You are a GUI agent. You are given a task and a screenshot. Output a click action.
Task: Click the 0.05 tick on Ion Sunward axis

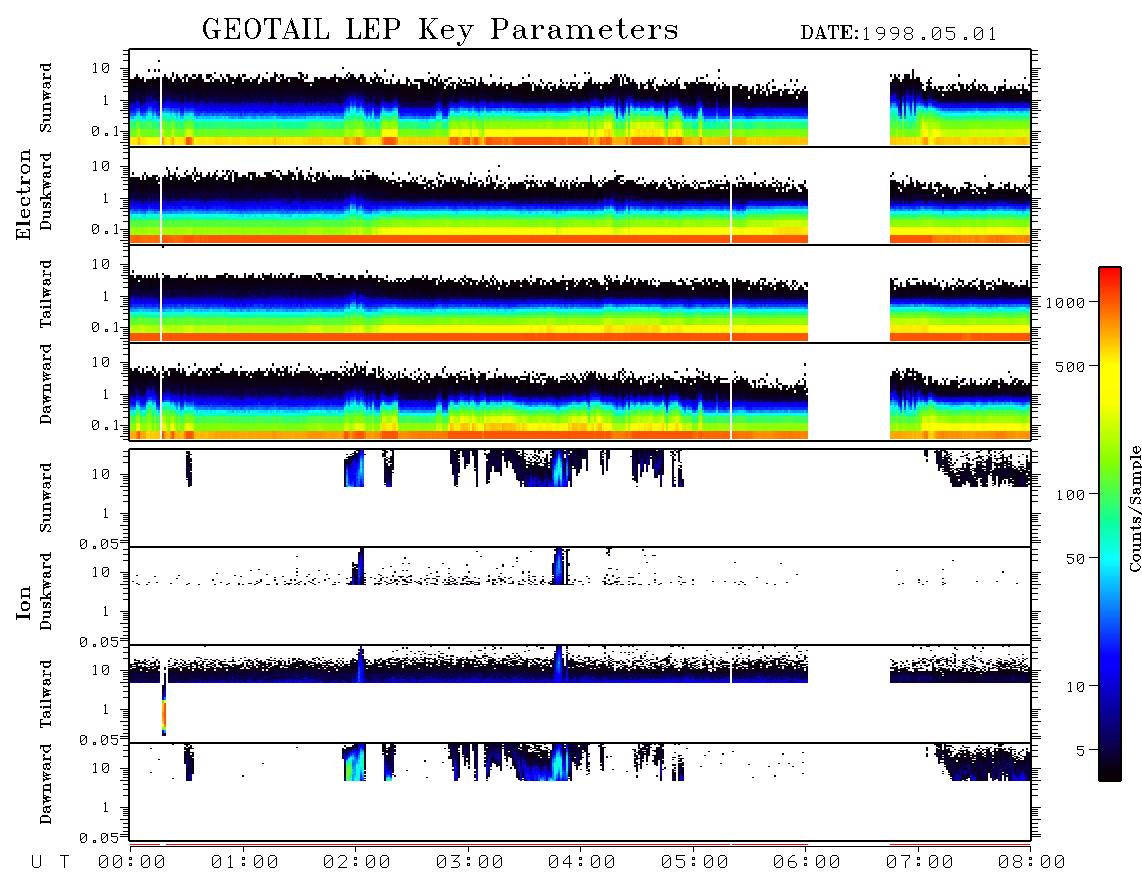[101, 544]
